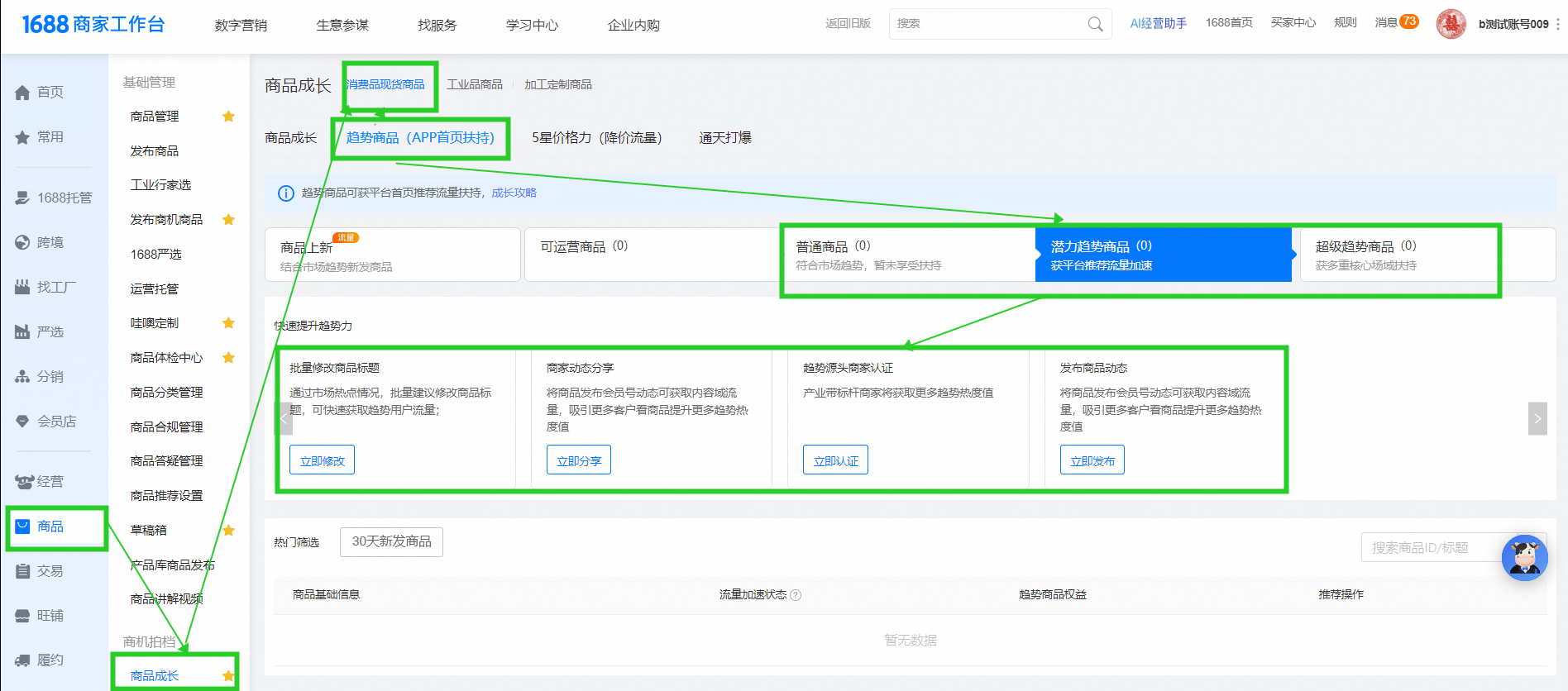The image size is (1568, 691).
Task: Toggle favorite star beside 发布商机商品
Action: [x=229, y=220]
